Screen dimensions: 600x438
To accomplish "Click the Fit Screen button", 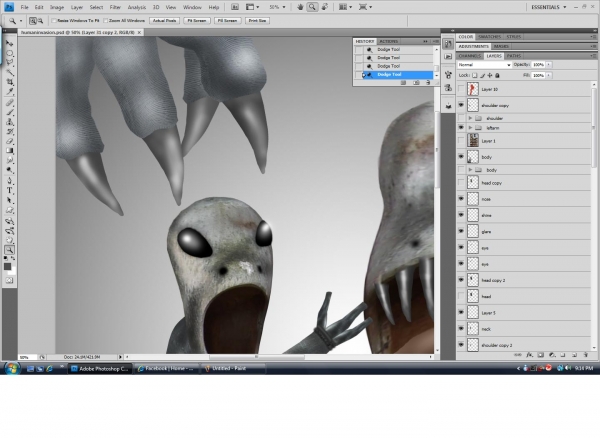I will click(197, 21).
